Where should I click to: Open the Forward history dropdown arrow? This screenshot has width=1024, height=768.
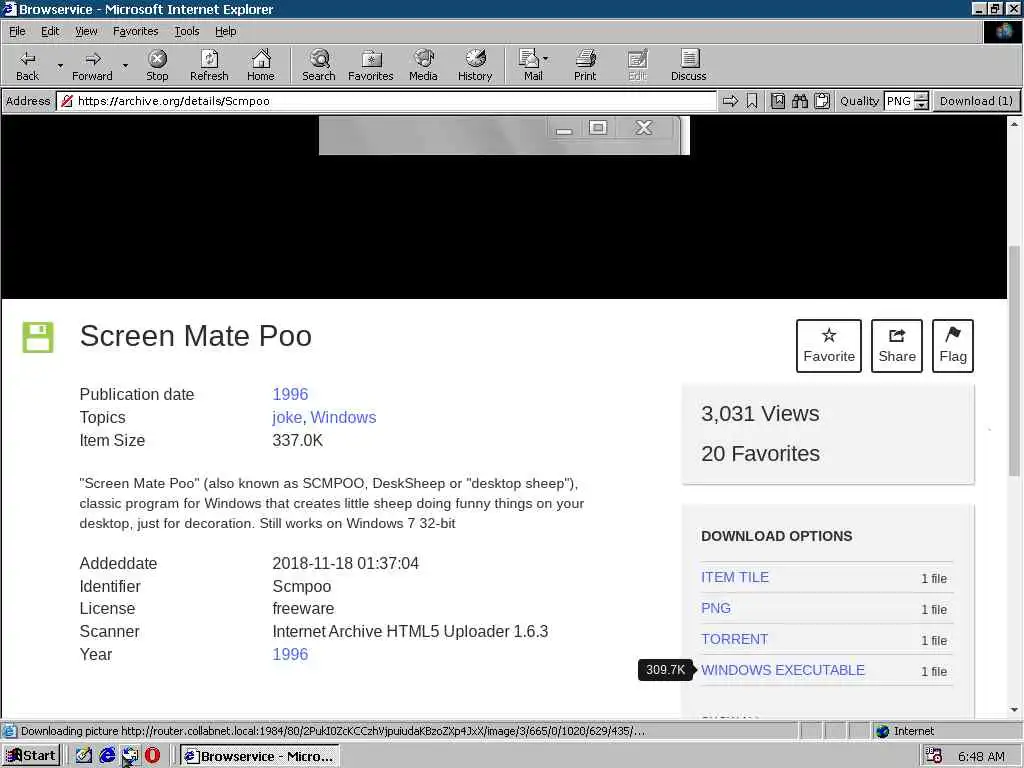click(125, 65)
